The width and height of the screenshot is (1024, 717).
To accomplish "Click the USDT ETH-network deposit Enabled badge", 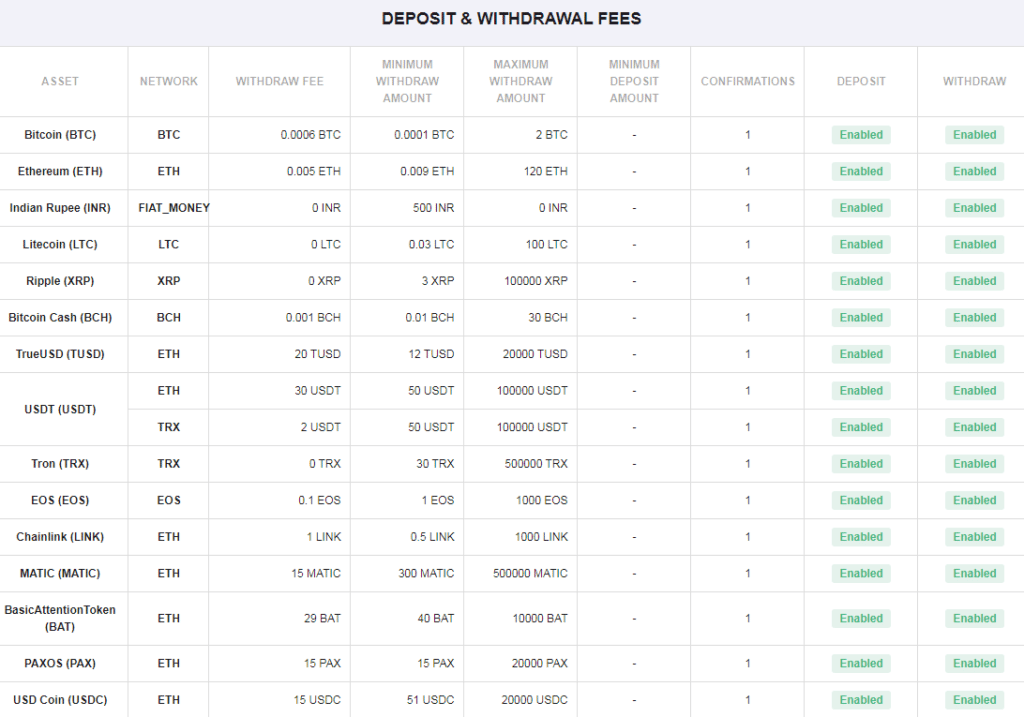I will [861, 390].
